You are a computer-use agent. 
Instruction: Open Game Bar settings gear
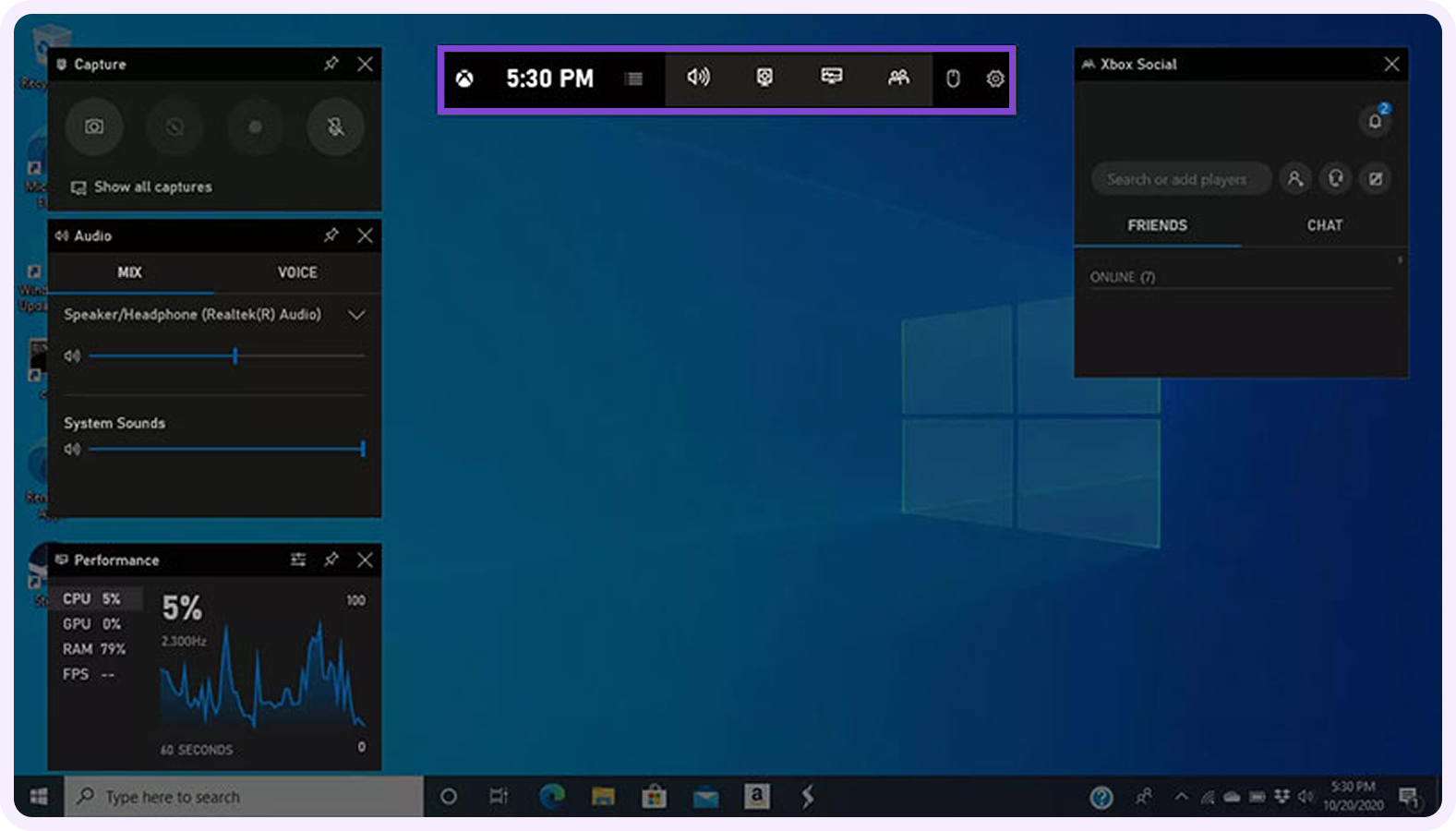994,78
